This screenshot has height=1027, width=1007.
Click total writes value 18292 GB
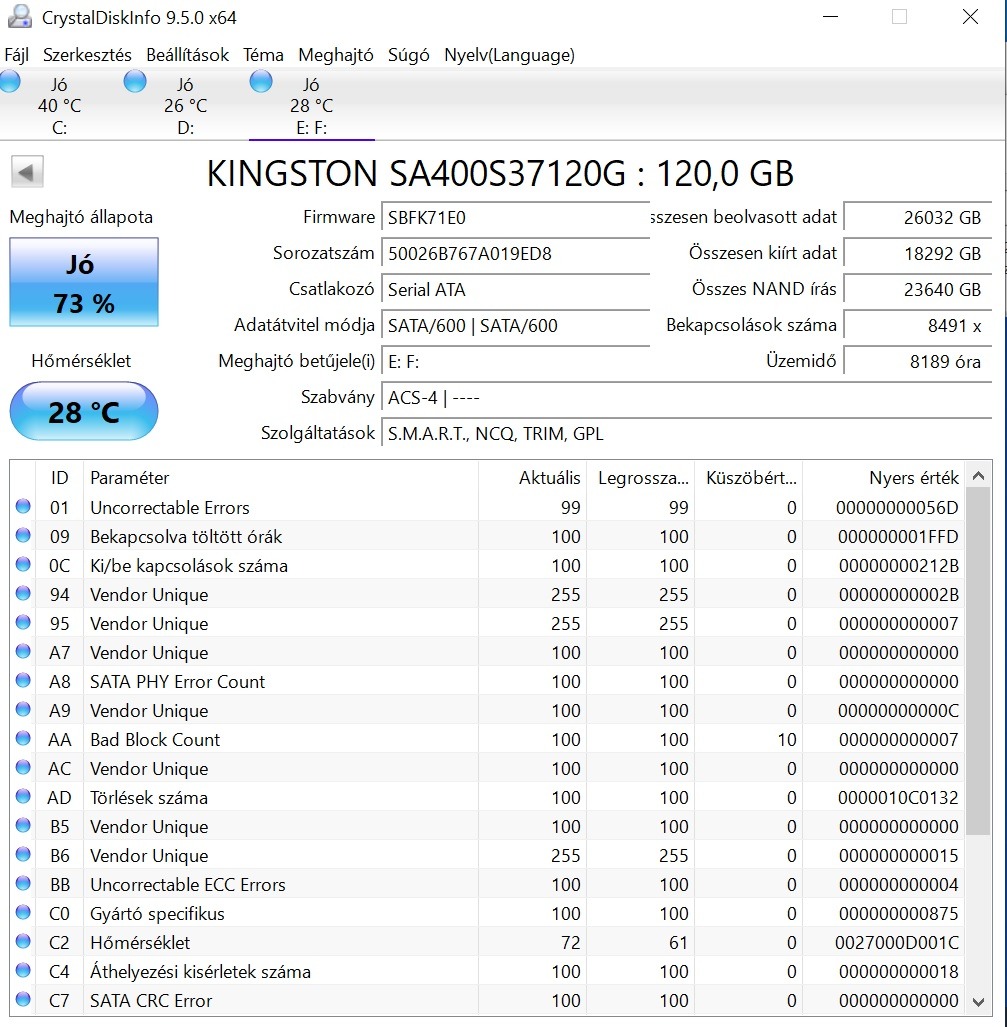point(918,253)
